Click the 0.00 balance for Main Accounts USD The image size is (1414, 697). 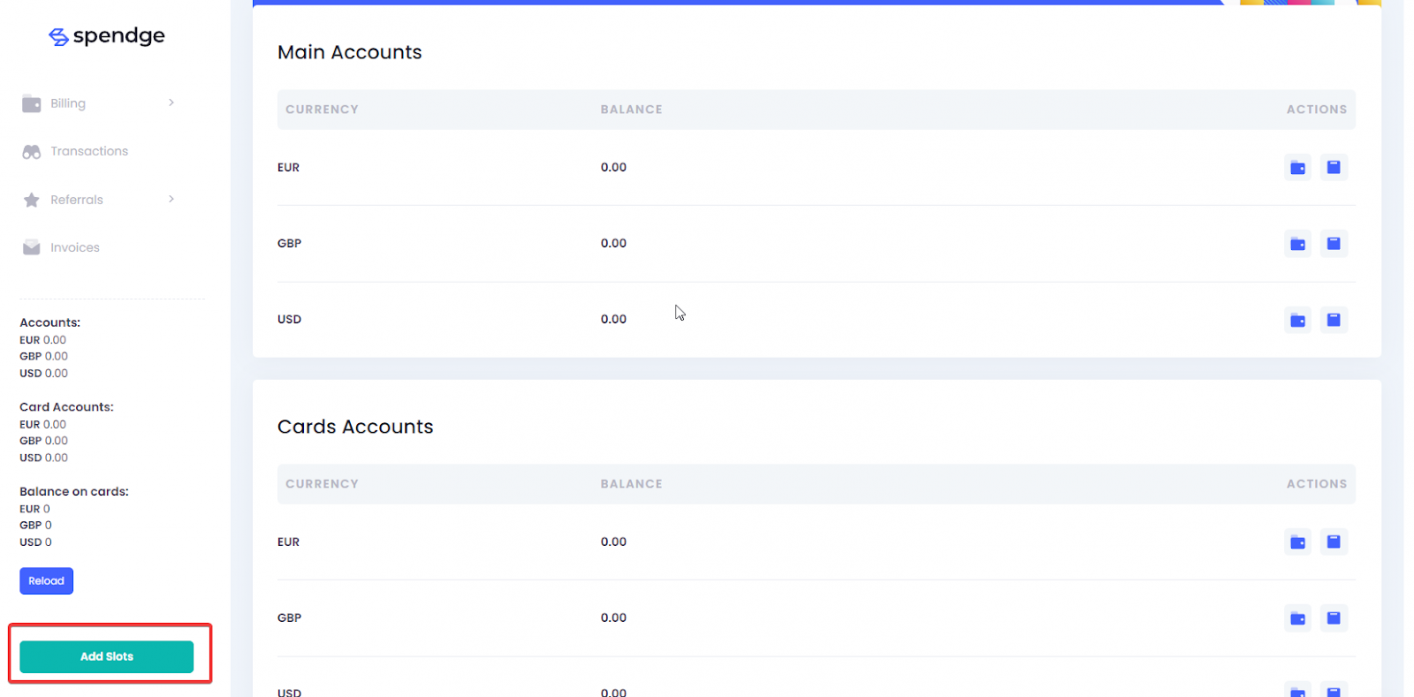click(x=614, y=320)
